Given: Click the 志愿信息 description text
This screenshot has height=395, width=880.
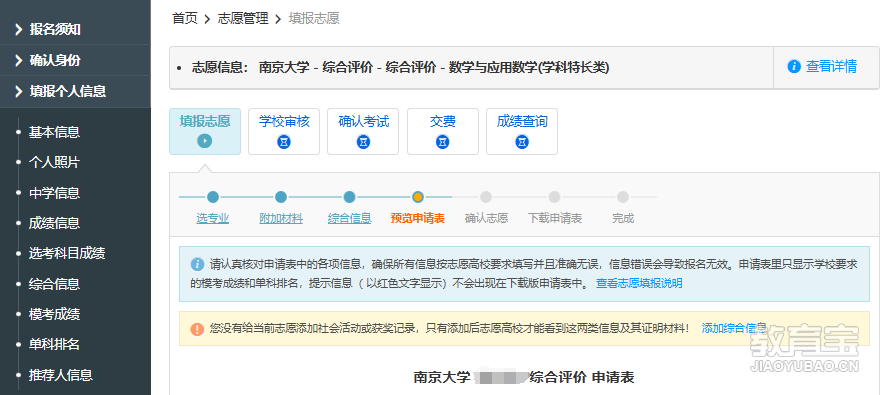Looking at the screenshot, I should coord(400,67).
